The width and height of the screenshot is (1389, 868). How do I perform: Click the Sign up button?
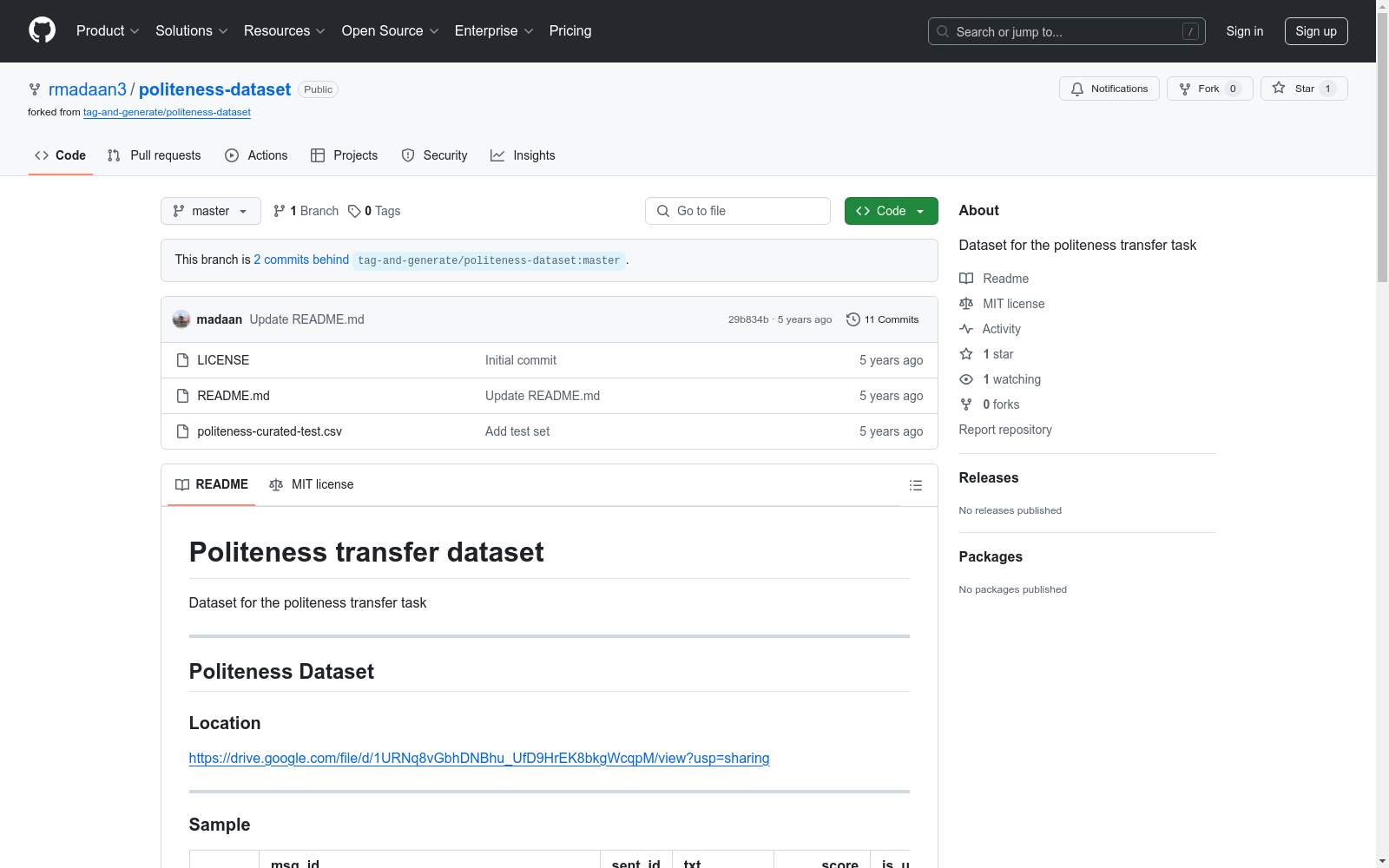point(1316,31)
